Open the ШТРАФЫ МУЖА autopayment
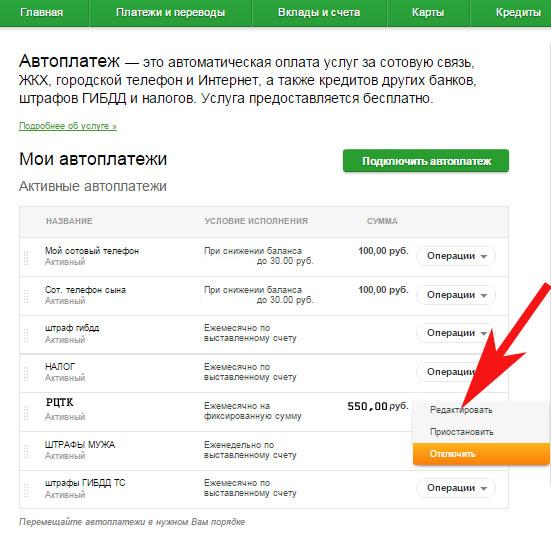The image size is (551, 534). click(x=80, y=445)
